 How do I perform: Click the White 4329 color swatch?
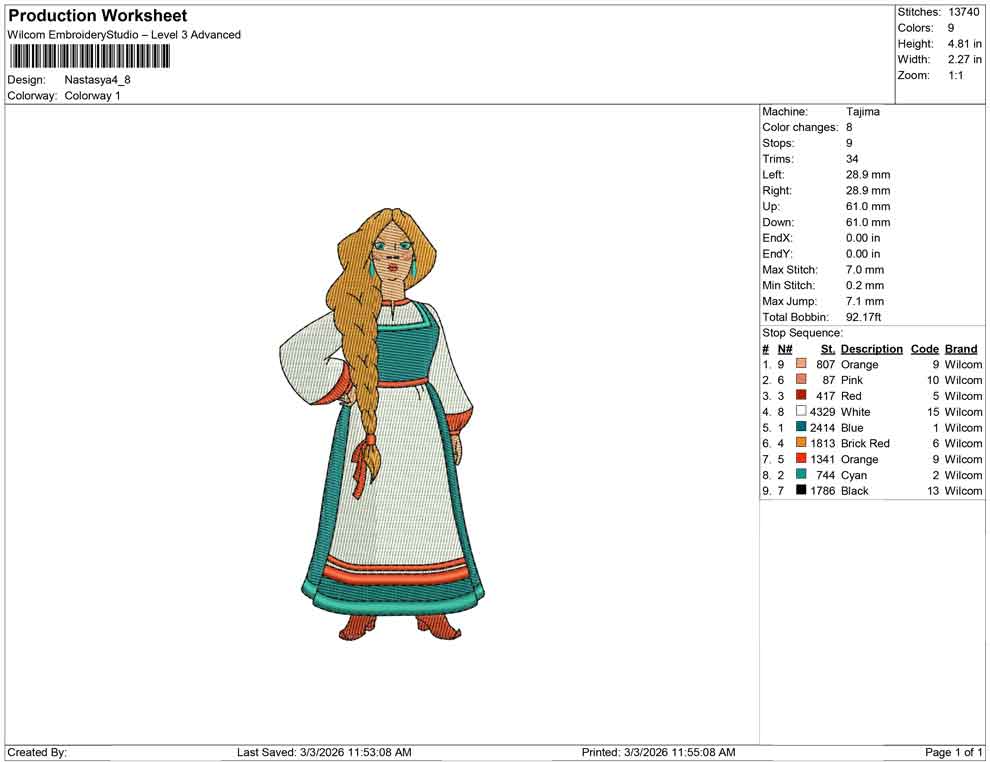(x=801, y=411)
